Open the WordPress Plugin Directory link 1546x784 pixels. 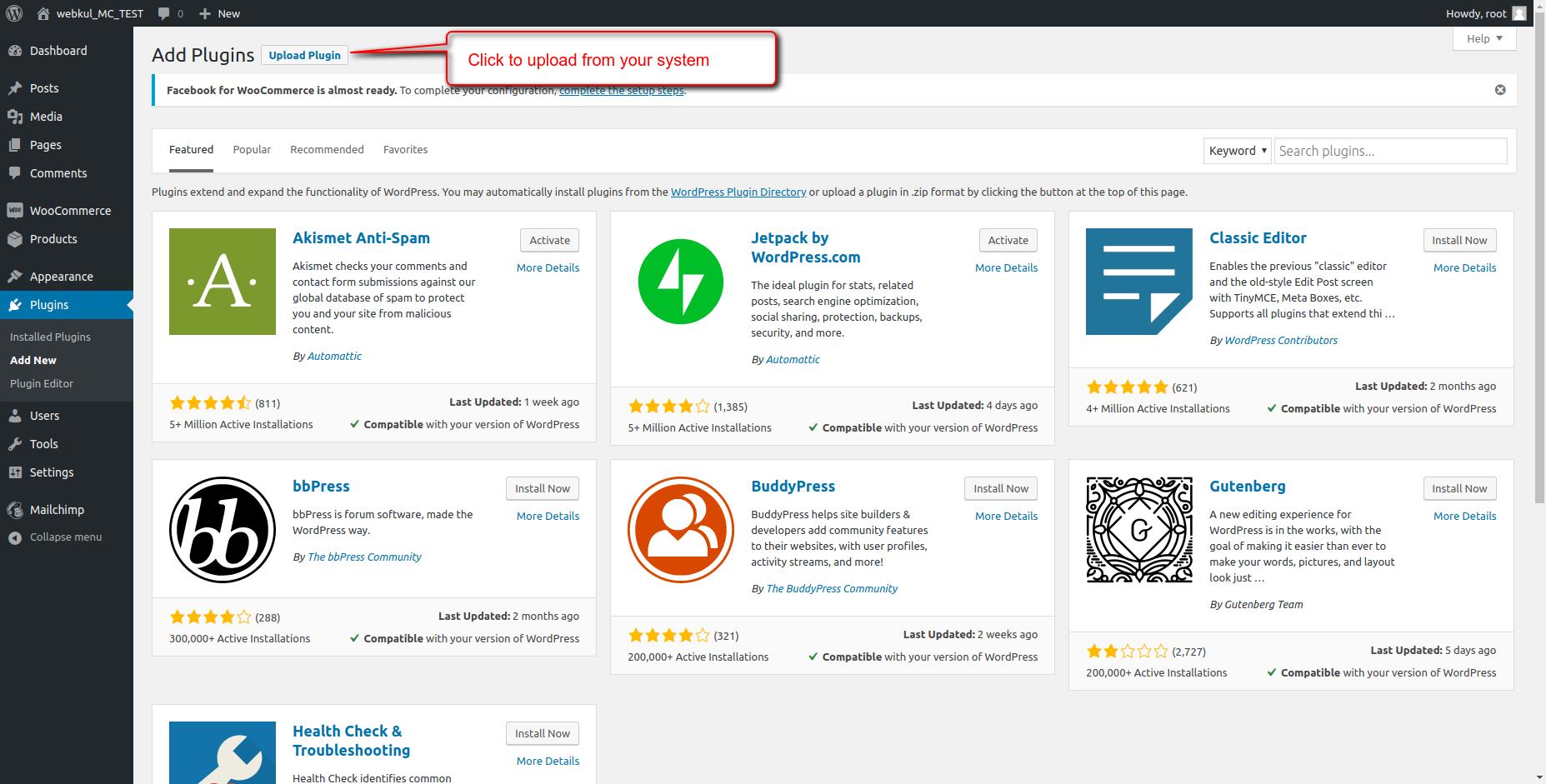pos(738,192)
